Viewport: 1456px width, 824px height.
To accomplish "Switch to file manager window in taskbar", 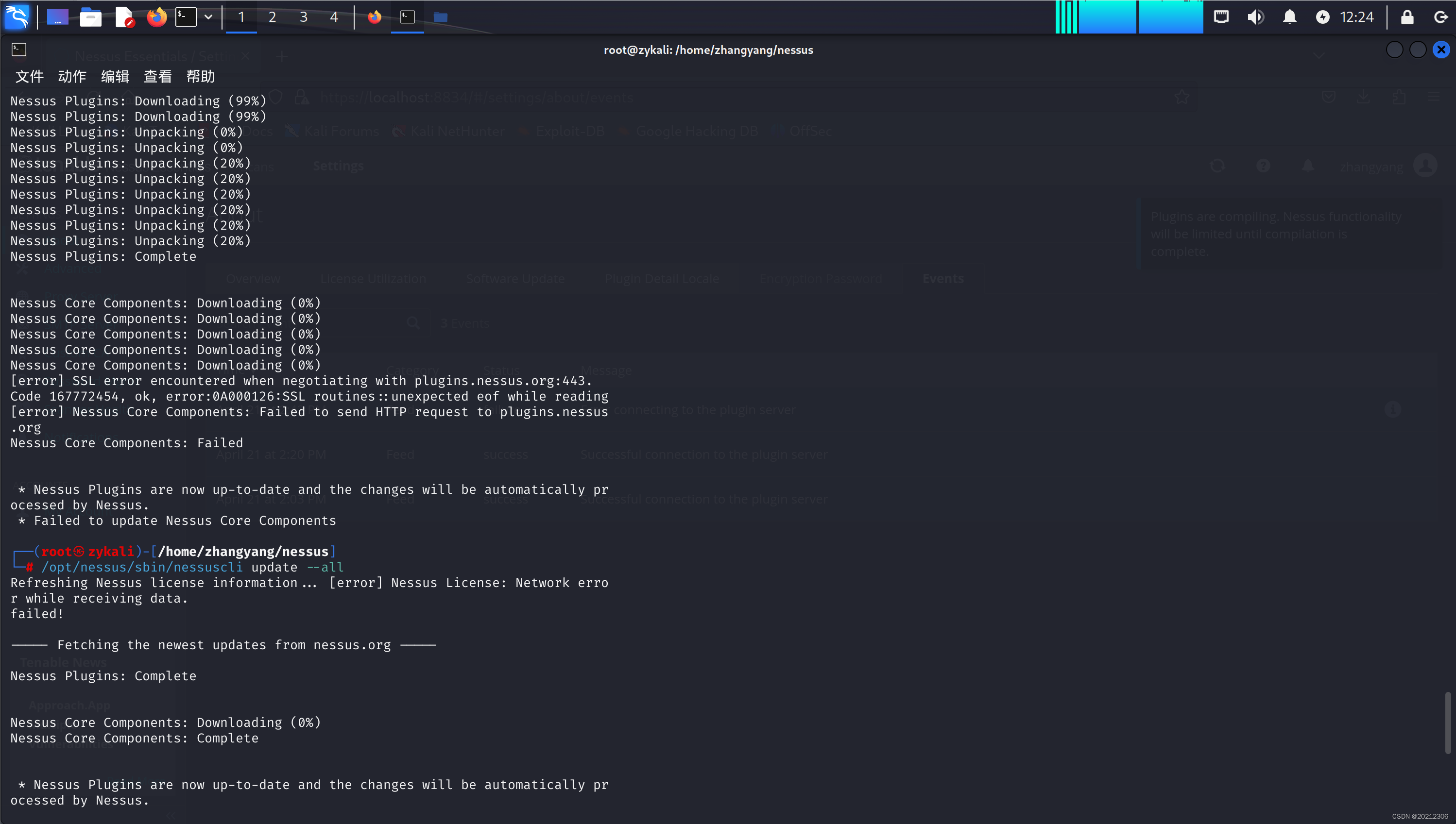I will (441, 17).
